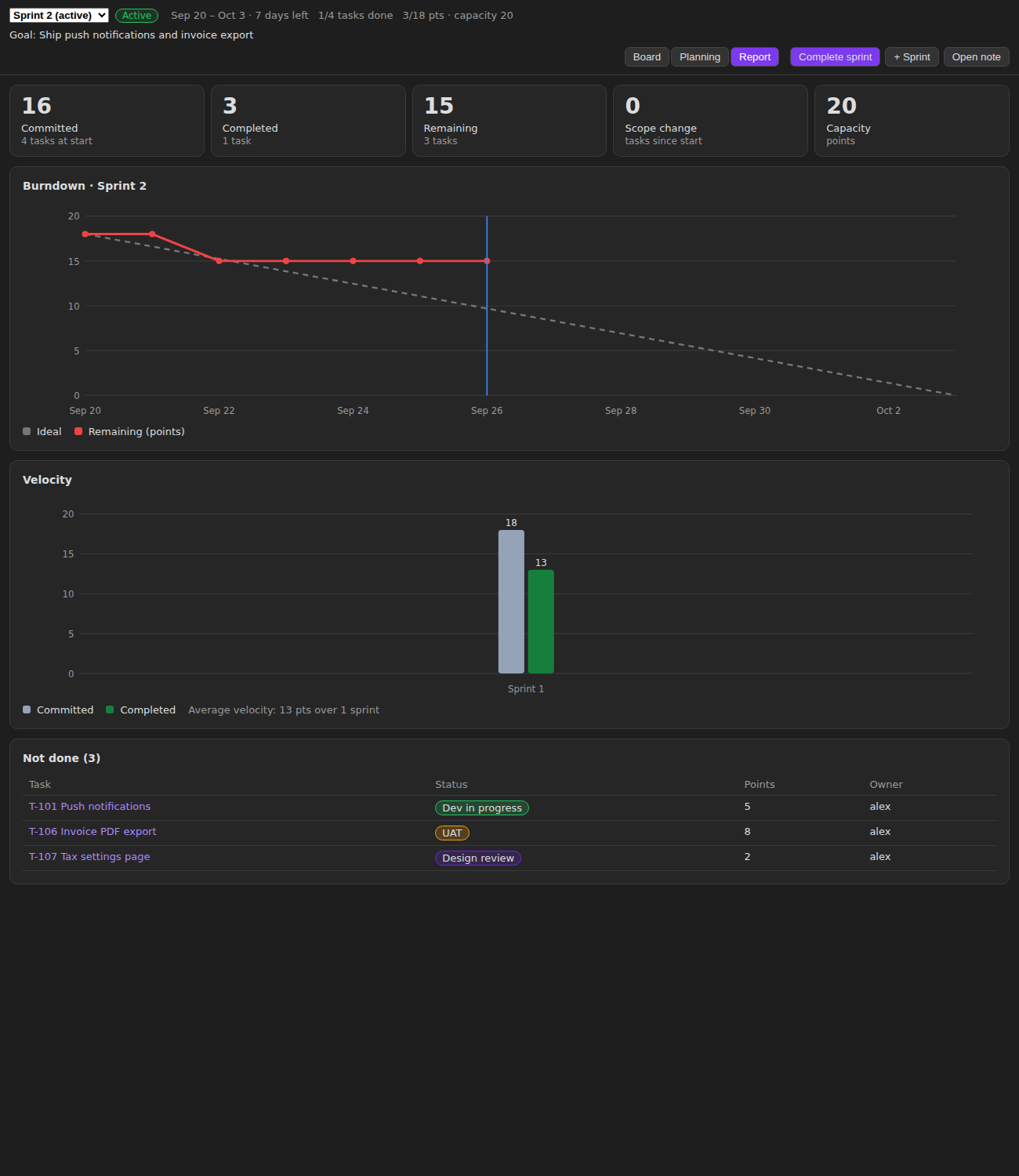This screenshot has width=1019, height=1176.
Task: Click the Task column header
Action: (x=40, y=785)
